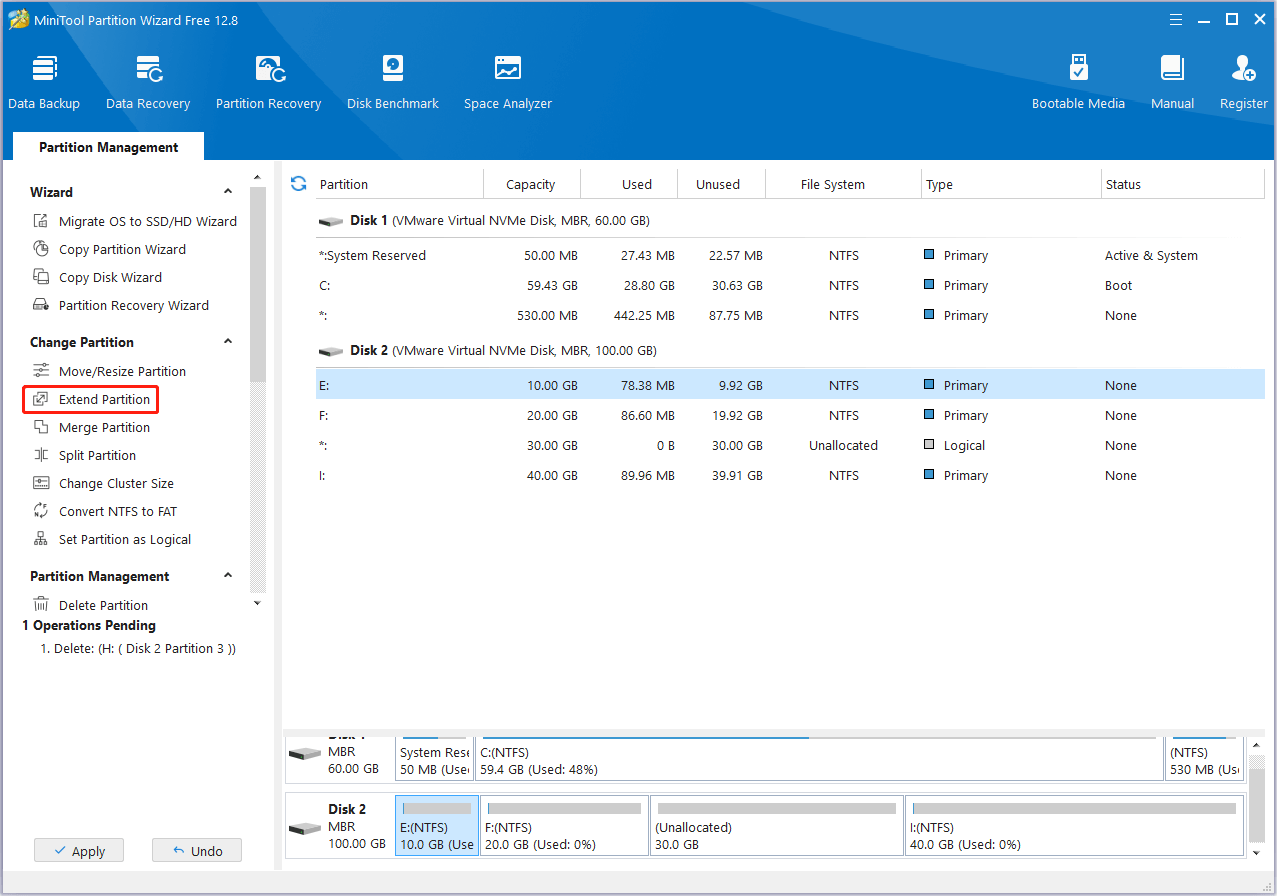
Task: Create Bootable Media
Action: (x=1078, y=83)
